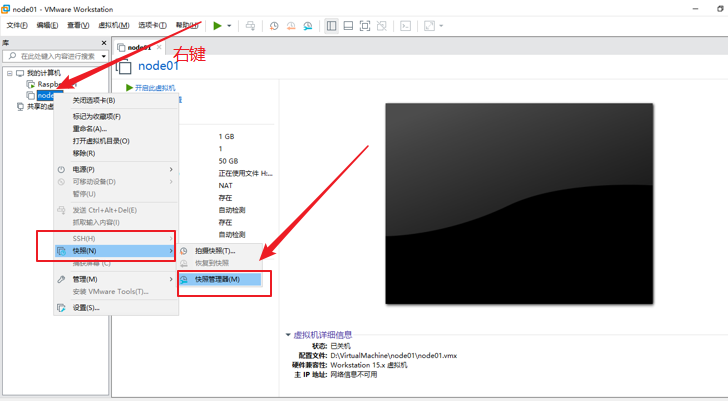Switch to the node01 tab
This screenshot has height=401, width=728.
click(139, 47)
